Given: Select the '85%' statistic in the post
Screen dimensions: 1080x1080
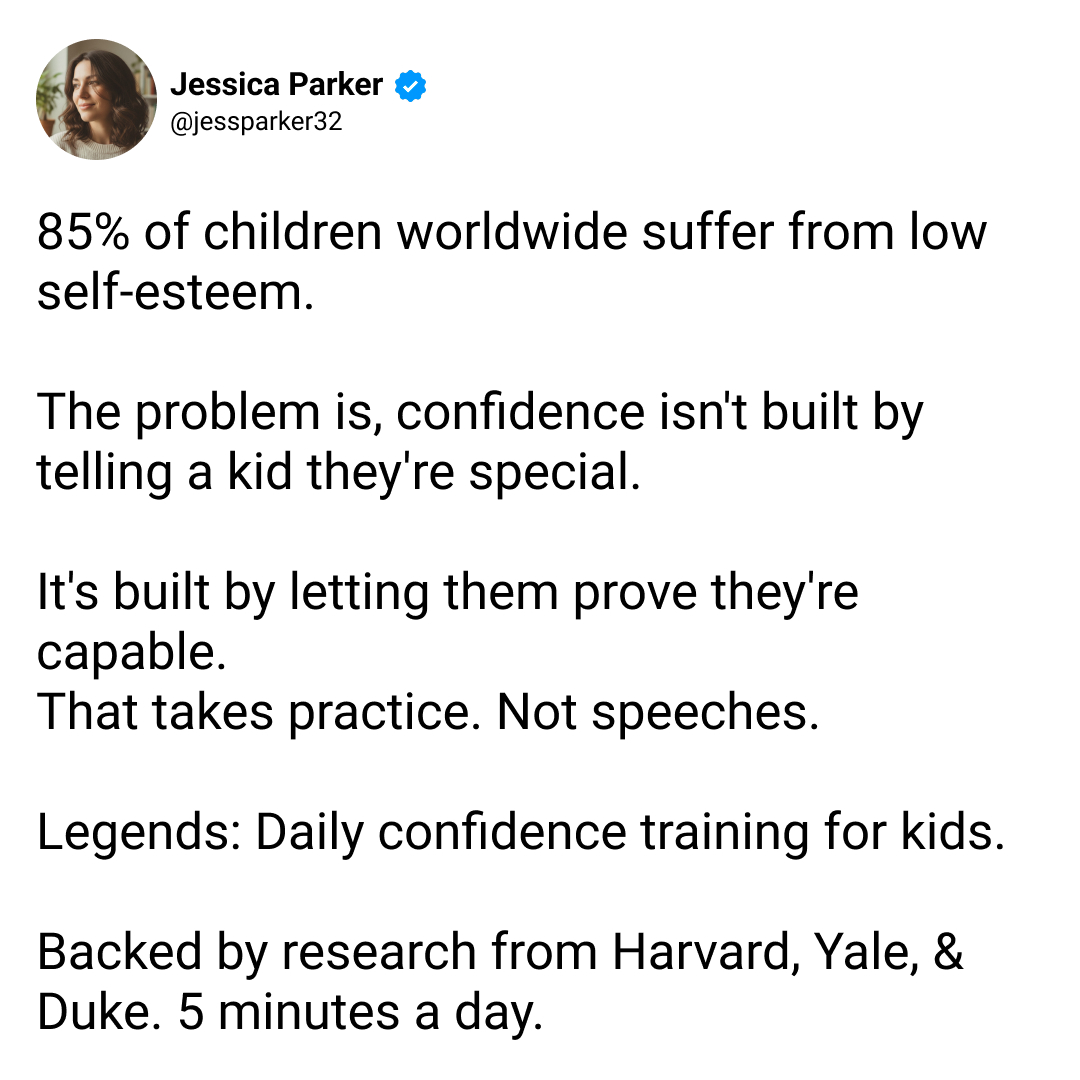Looking at the screenshot, I should tap(83, 232).
